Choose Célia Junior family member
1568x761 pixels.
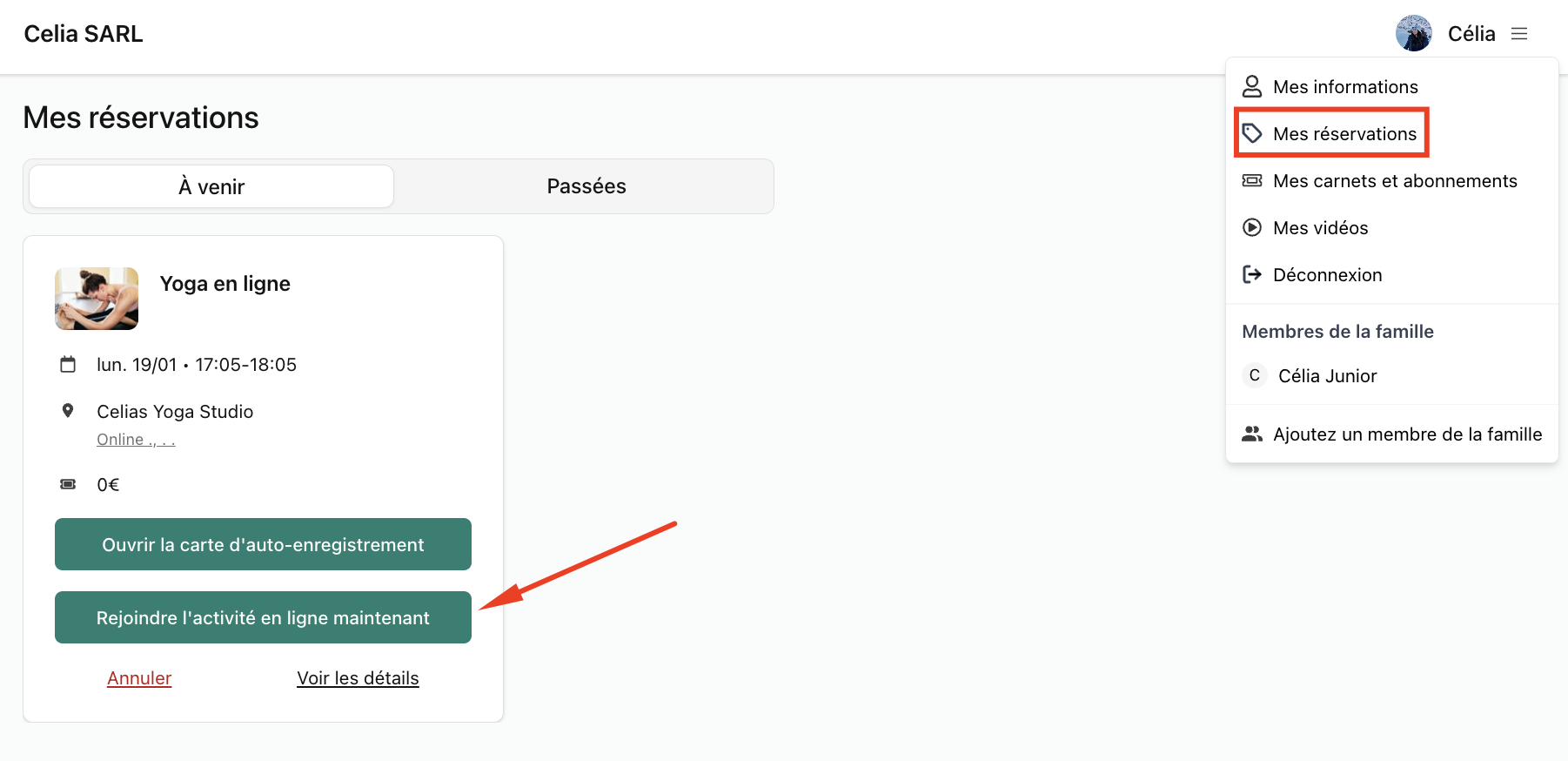pos(1327,375)
